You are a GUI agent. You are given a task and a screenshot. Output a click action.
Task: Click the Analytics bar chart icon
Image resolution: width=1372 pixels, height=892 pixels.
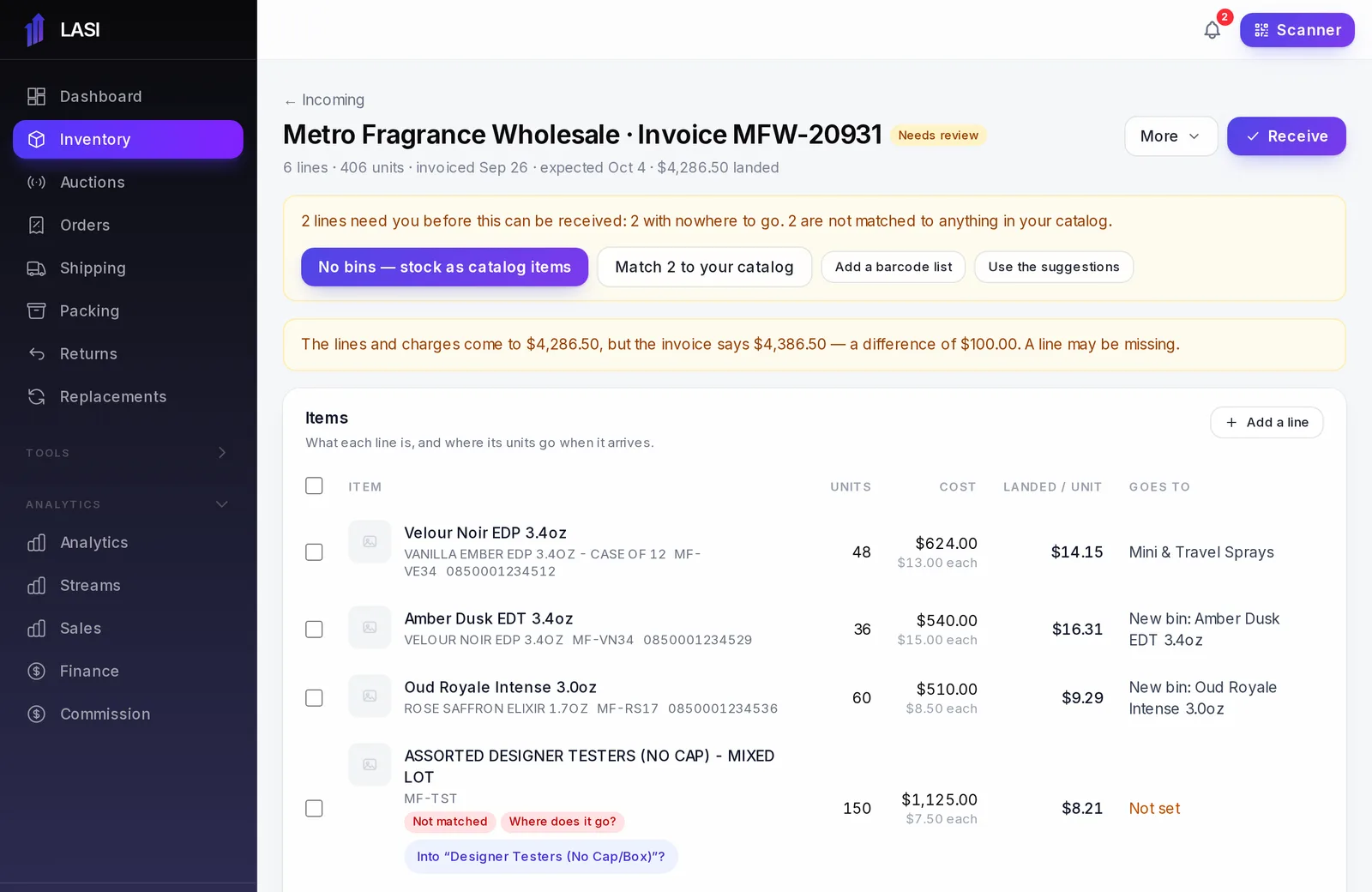point(36,542)
